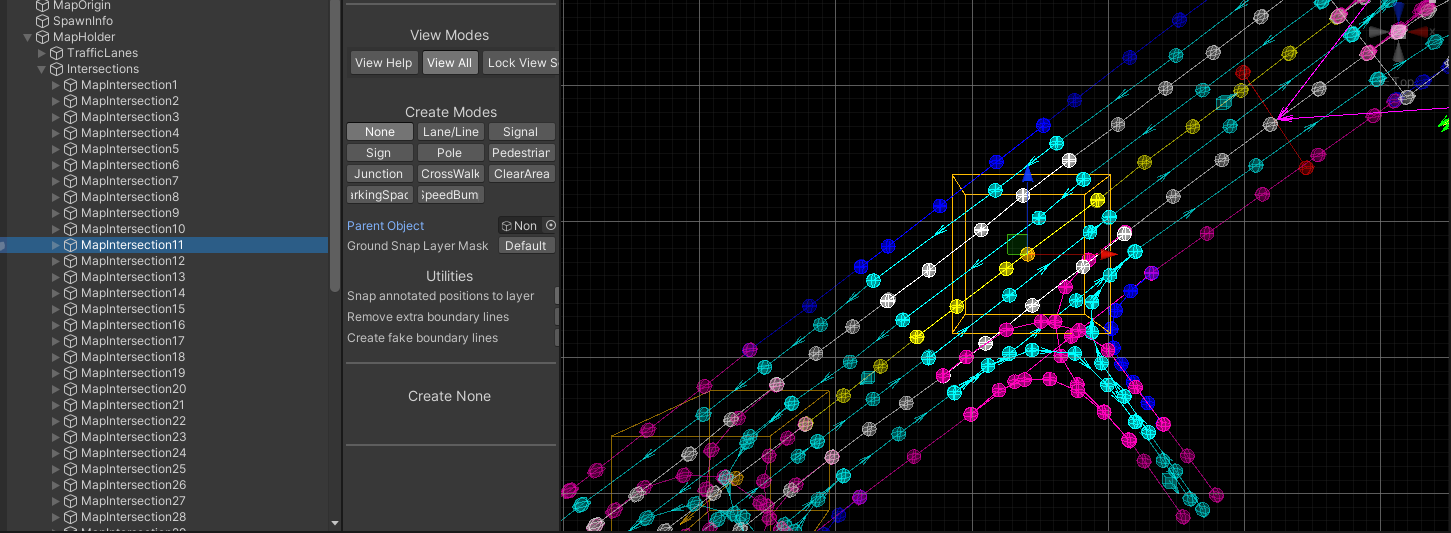Image resolution: width=1451 pixels, height=533 pixels.
Task: Enable Sign create mode
Action: pos(379,153)
